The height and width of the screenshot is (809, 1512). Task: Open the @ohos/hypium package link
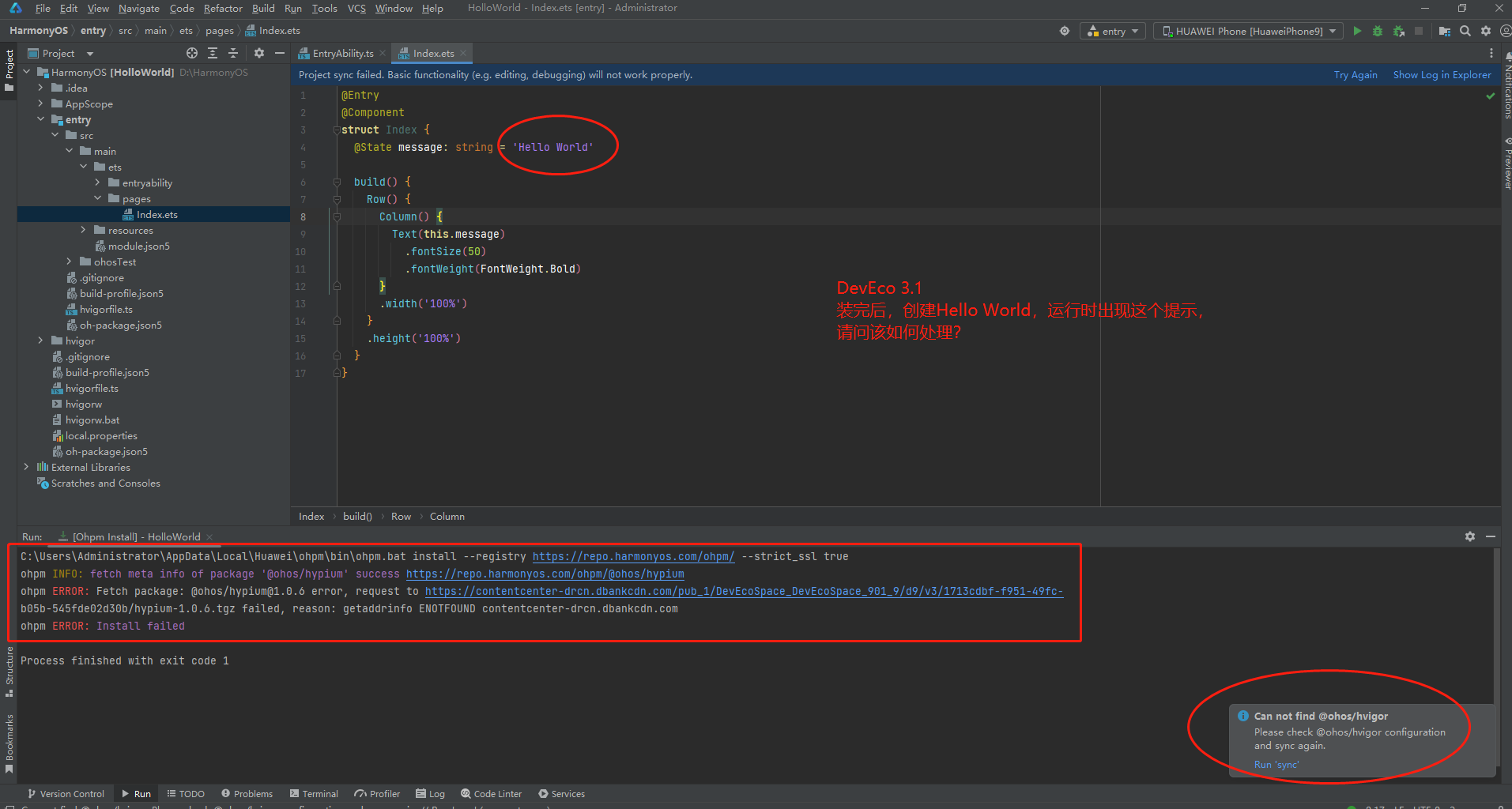pos(545,574)
